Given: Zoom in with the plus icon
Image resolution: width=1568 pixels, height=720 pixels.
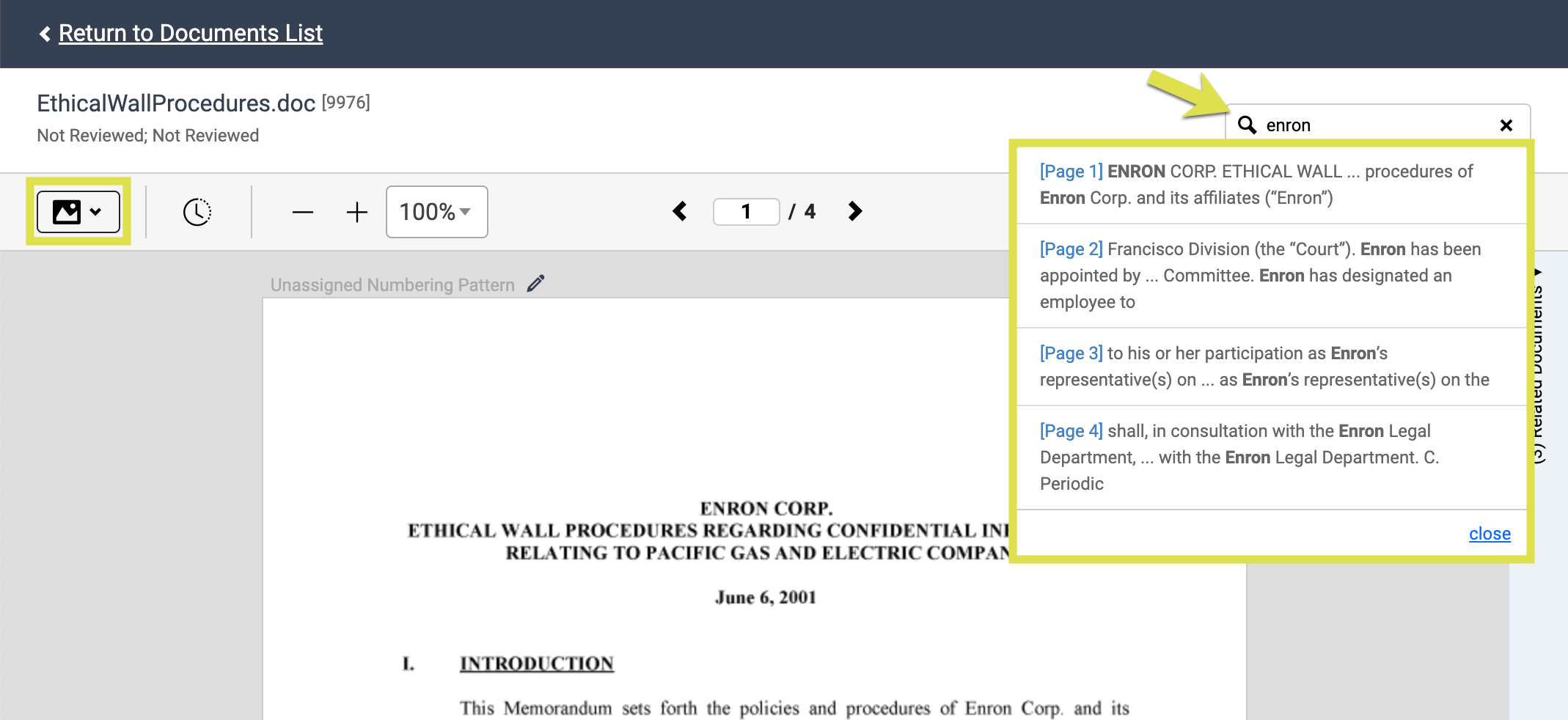Looking at the screenshot, I should (x=356, y=213).
